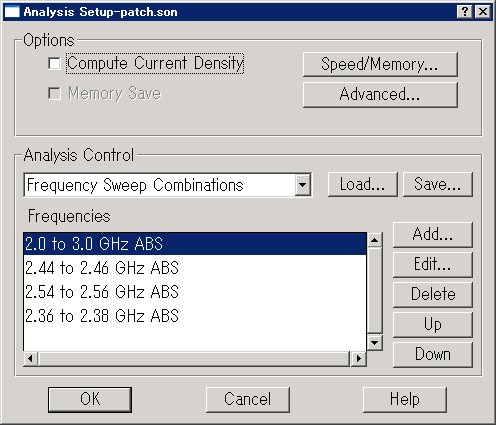The height and width of the screenshot is (425, 496).
Task: Click the question mark help icon in title bar
Action: coord(464,12)
